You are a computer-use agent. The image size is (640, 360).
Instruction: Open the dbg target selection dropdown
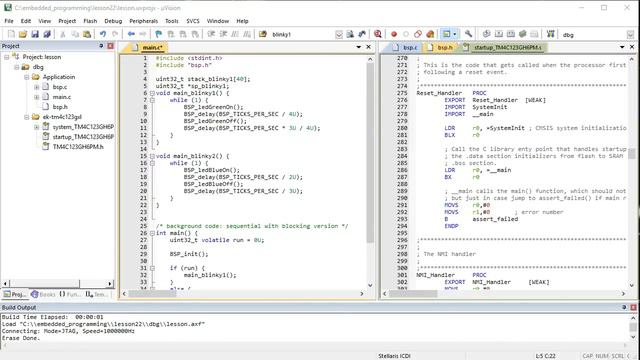[x=630, y=35]
